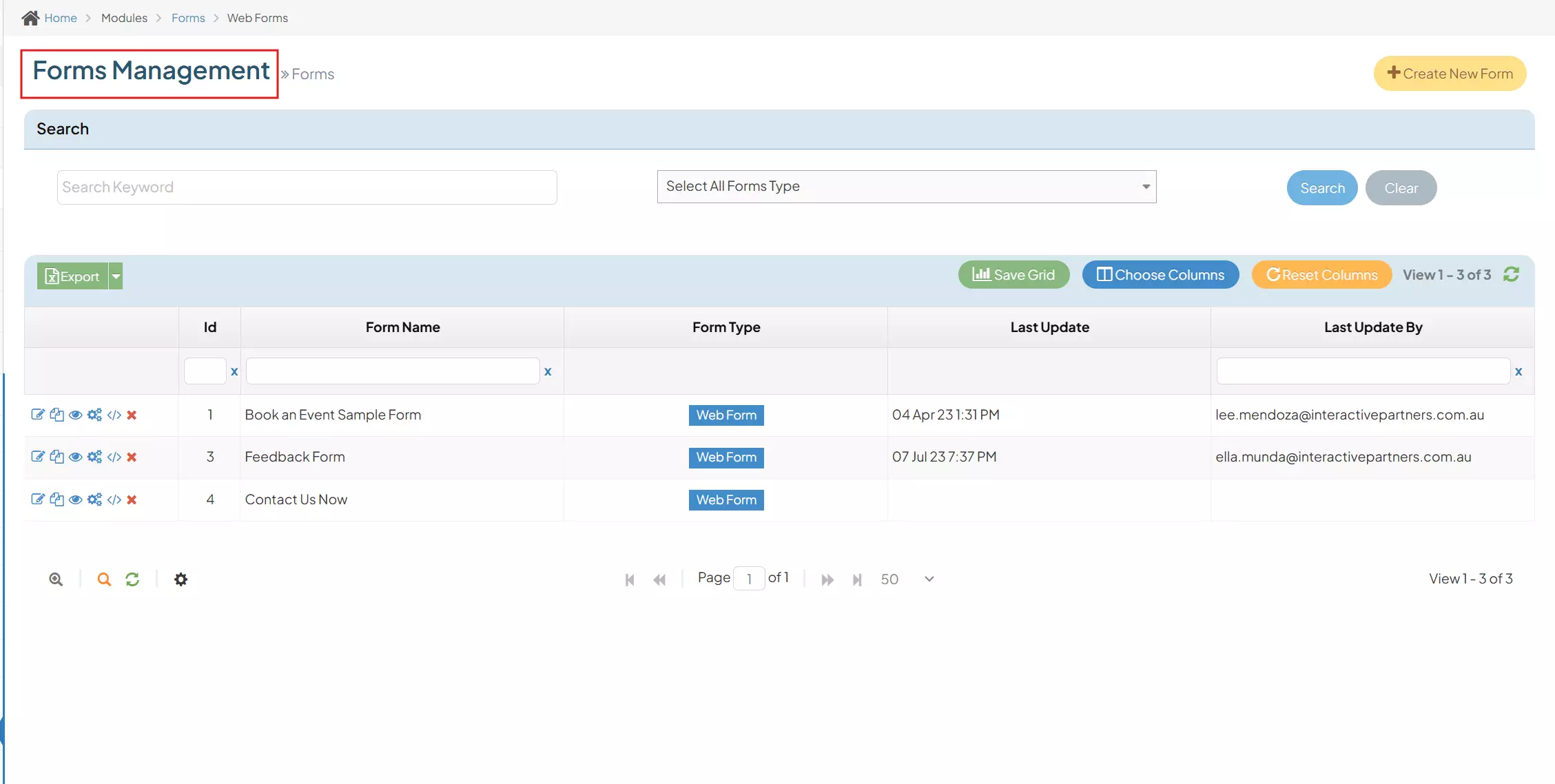Preview the Book an Event Sample Form

point(76,415)
